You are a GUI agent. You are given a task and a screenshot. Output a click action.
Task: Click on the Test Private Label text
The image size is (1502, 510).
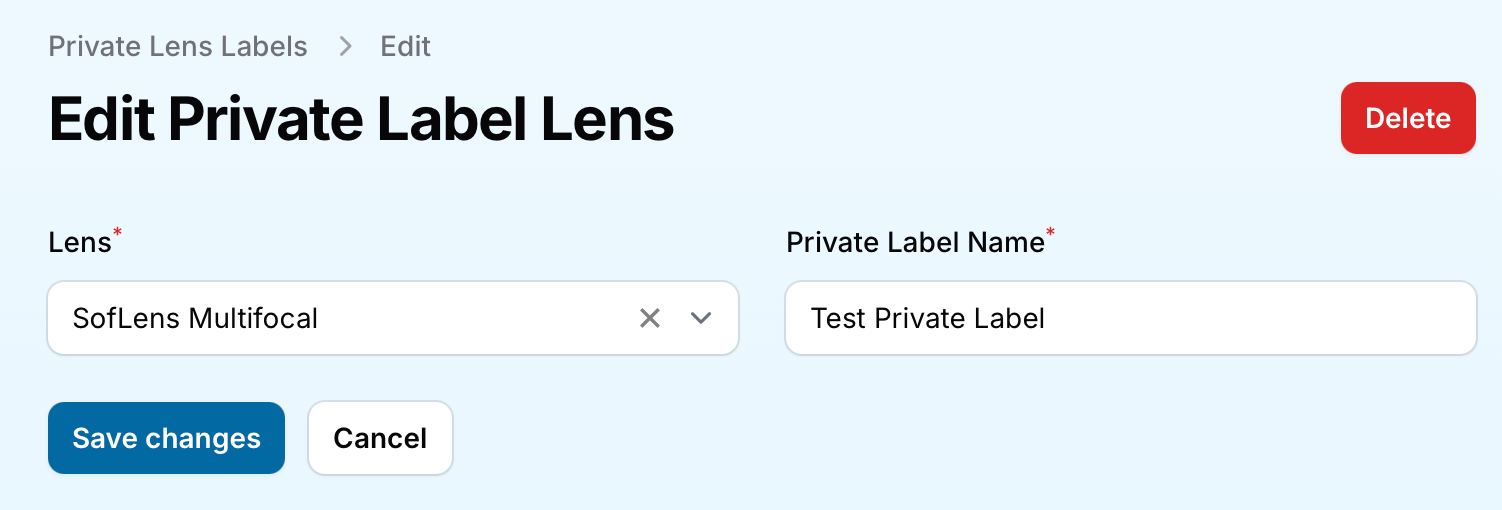coord(927,318)
